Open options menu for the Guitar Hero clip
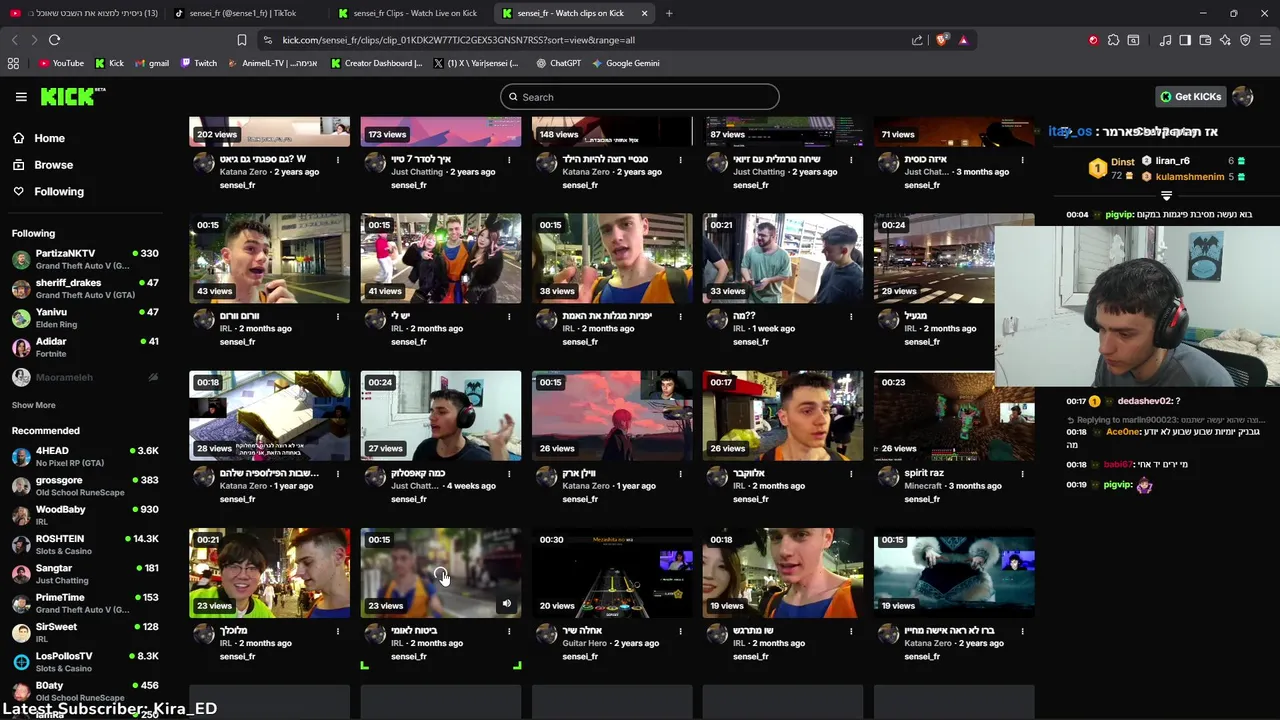Viewport: 1280px width, 720px height. pos(680,631)
